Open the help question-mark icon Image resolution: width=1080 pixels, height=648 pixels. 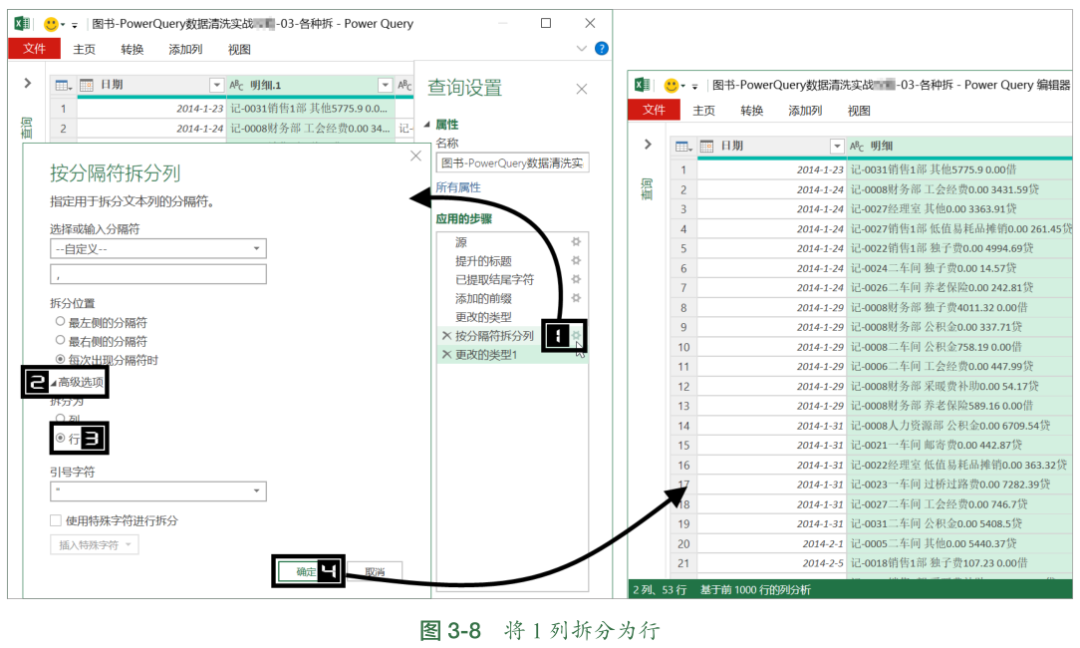click(x=601, y=48)
